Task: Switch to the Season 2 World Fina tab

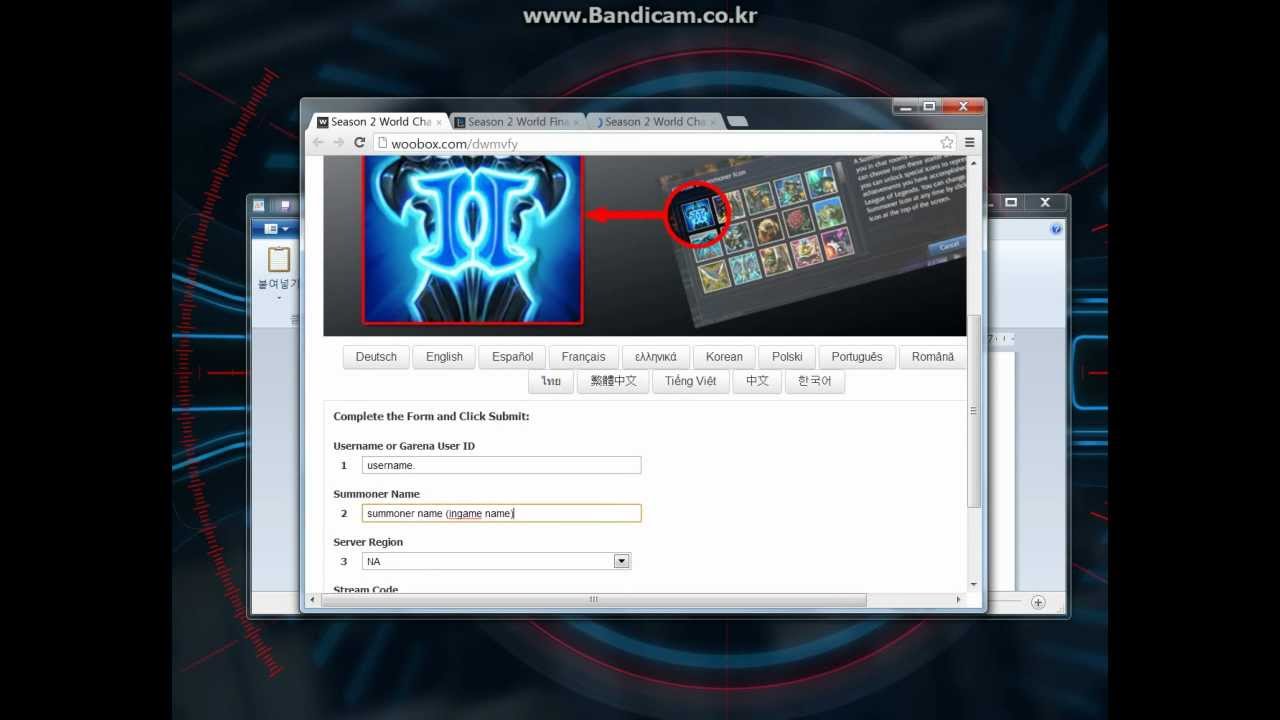Action: [x=515, y=121]
